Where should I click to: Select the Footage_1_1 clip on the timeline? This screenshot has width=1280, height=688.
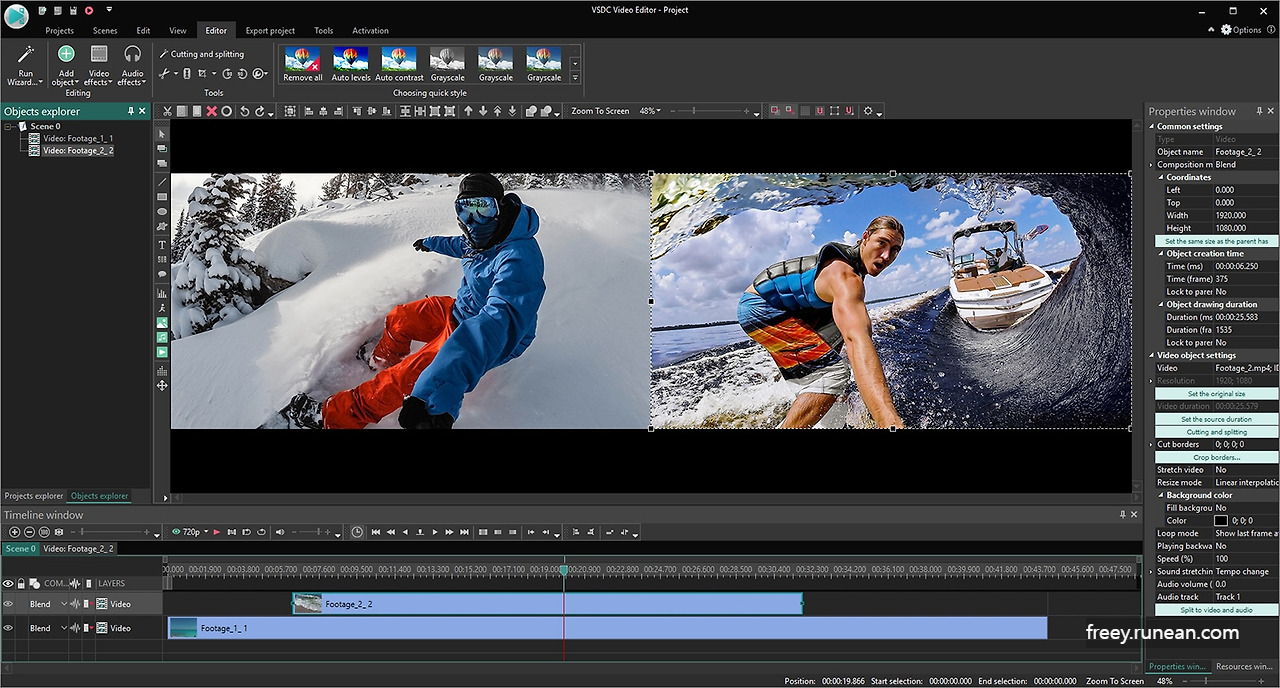pyautogui.click(x=500, y=628)
